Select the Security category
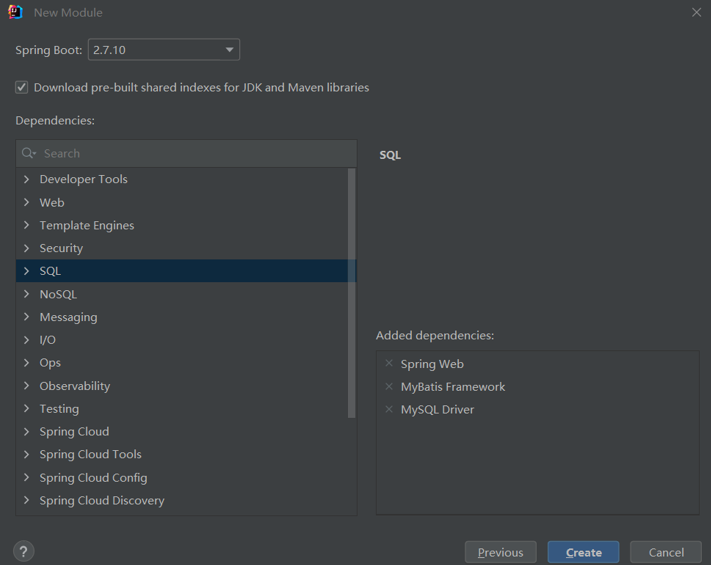 click(61, 248)
